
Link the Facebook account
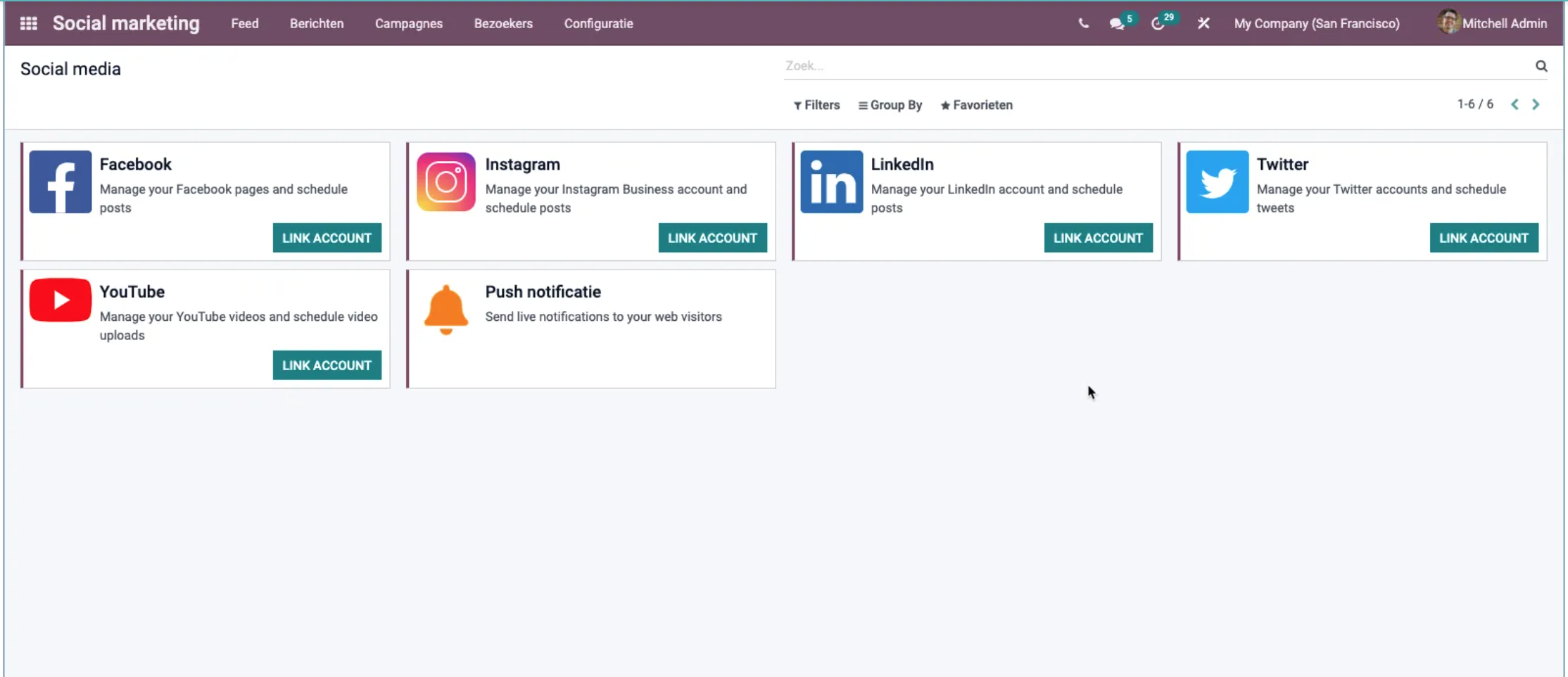(x=327, y=237)
